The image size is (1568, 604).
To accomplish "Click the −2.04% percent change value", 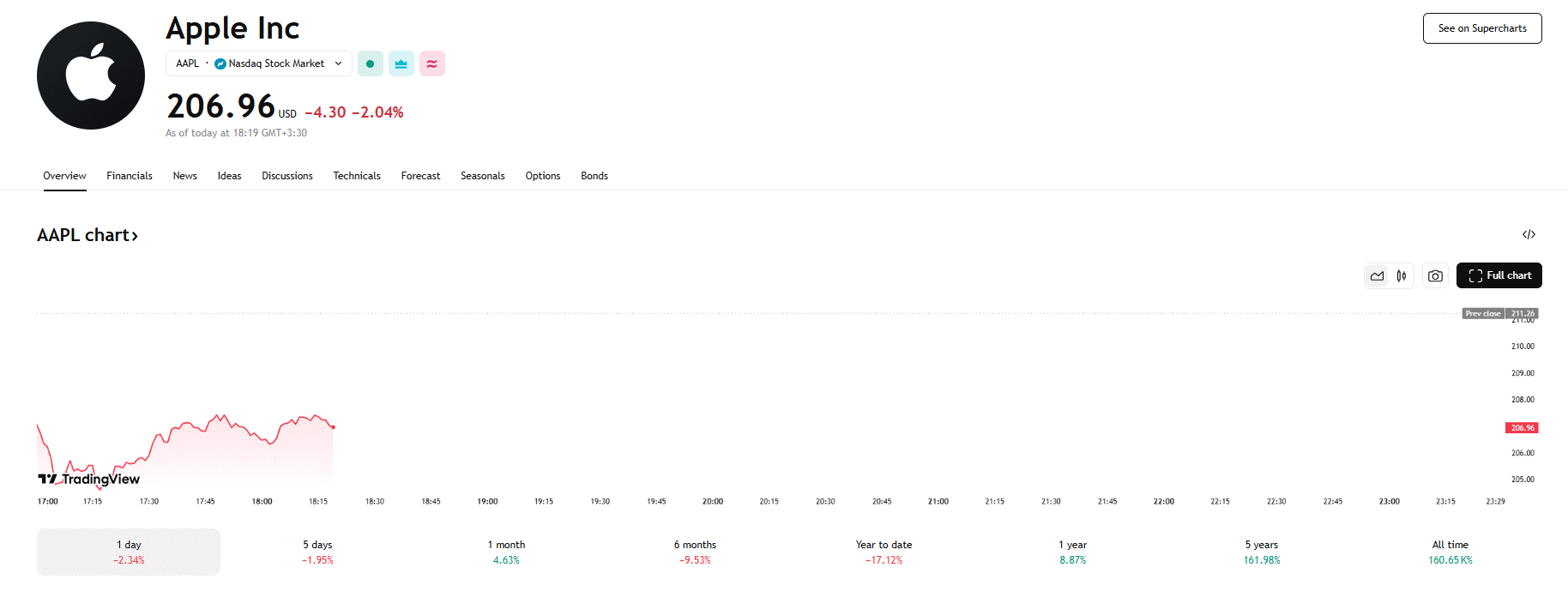I will (377, 112).
